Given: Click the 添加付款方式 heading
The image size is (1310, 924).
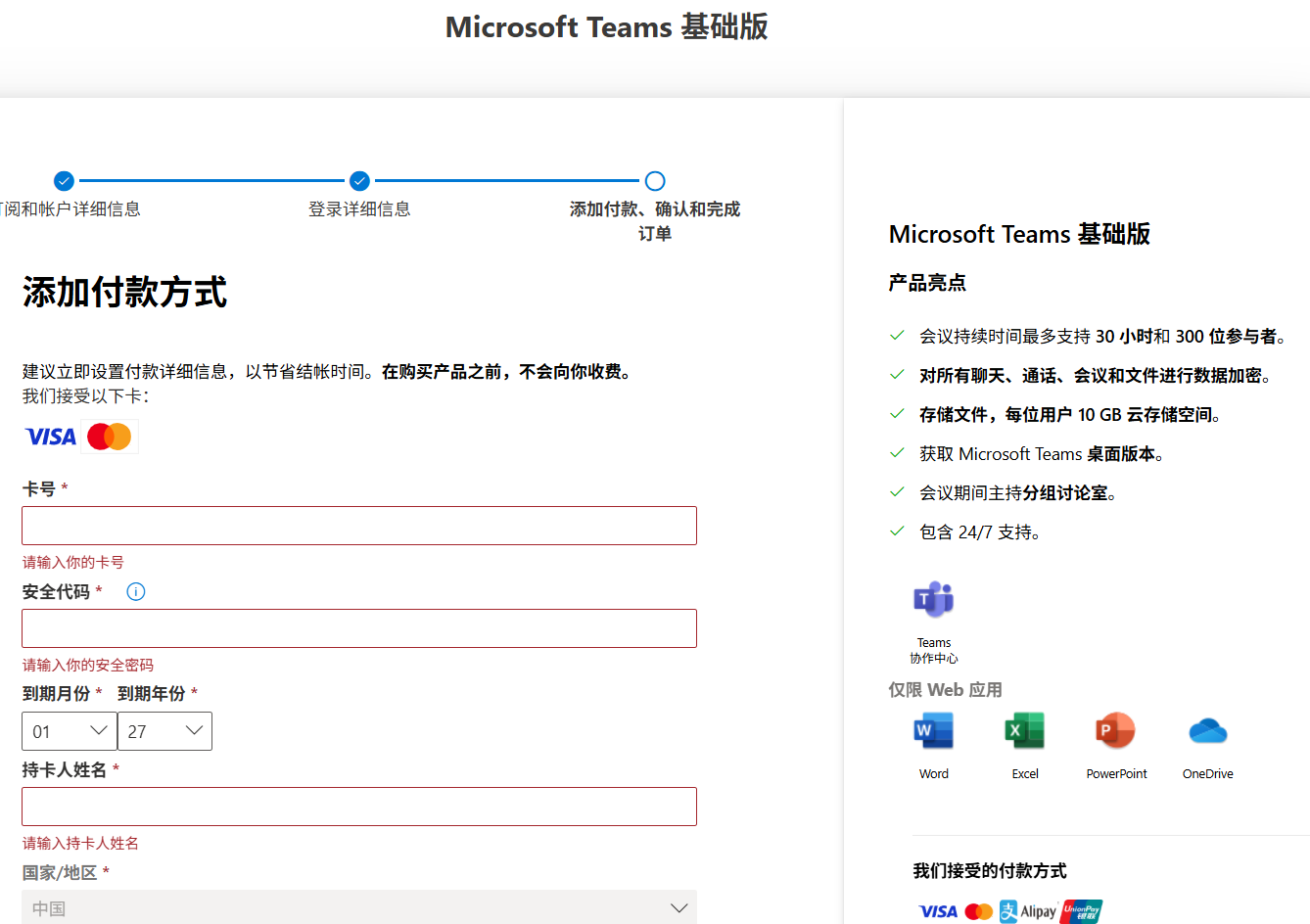Looking at the screenshot, I should tap(124, 292).
